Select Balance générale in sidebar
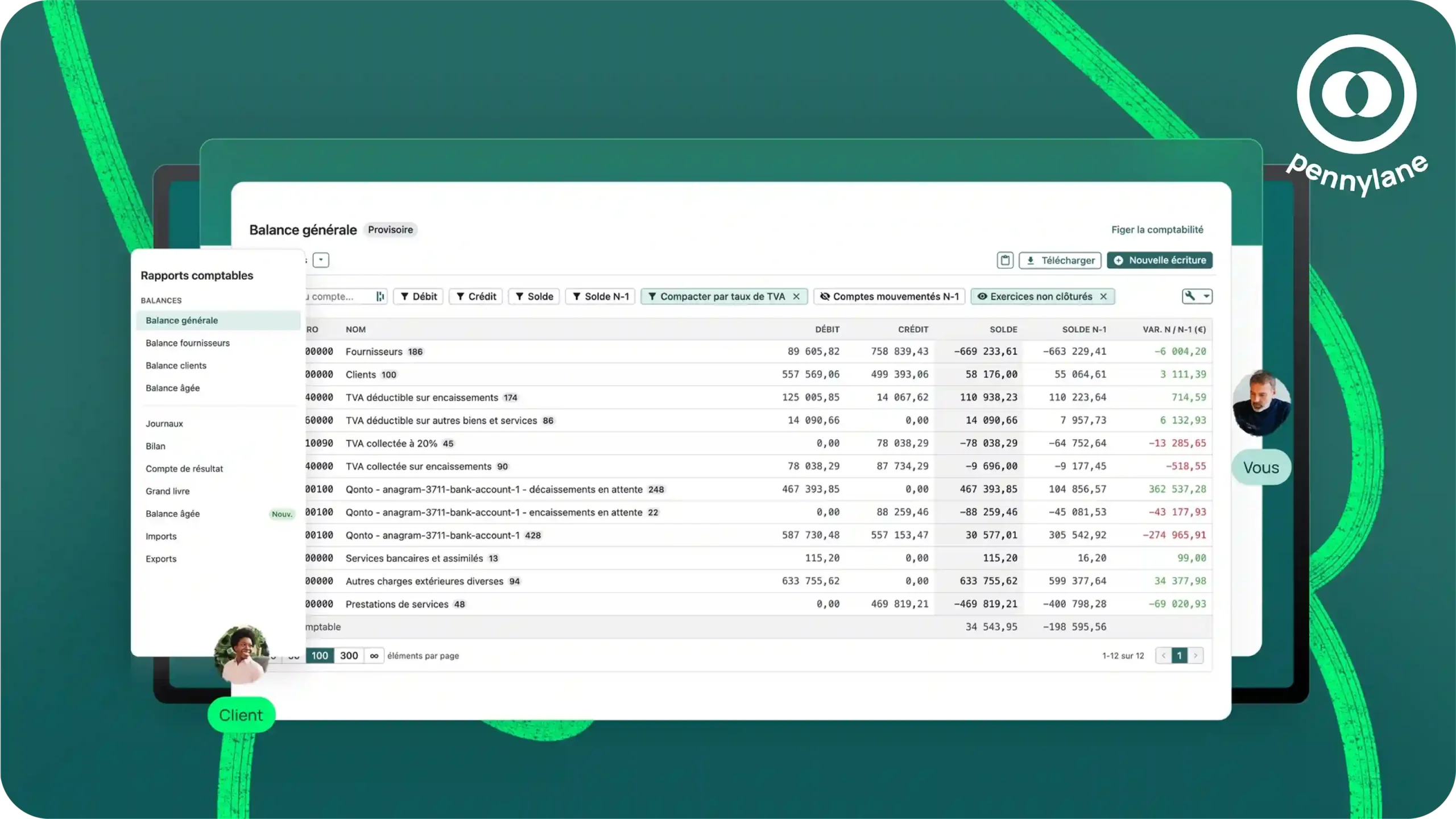This screenshot has height=819, width=1456. pyautogui.click(x=218, y=320)
